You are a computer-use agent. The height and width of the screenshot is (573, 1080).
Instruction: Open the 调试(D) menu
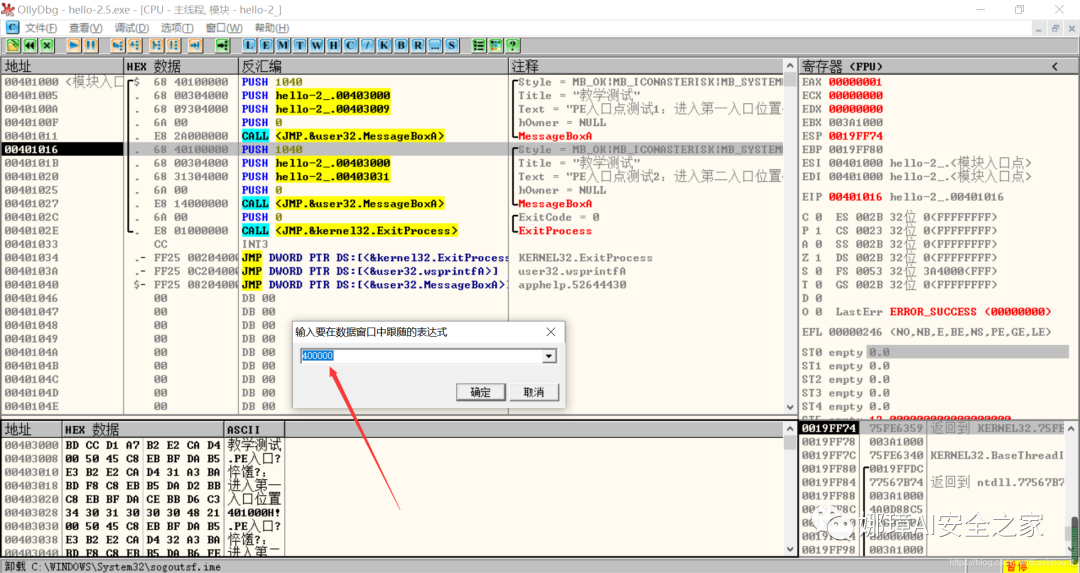[132, 28]
